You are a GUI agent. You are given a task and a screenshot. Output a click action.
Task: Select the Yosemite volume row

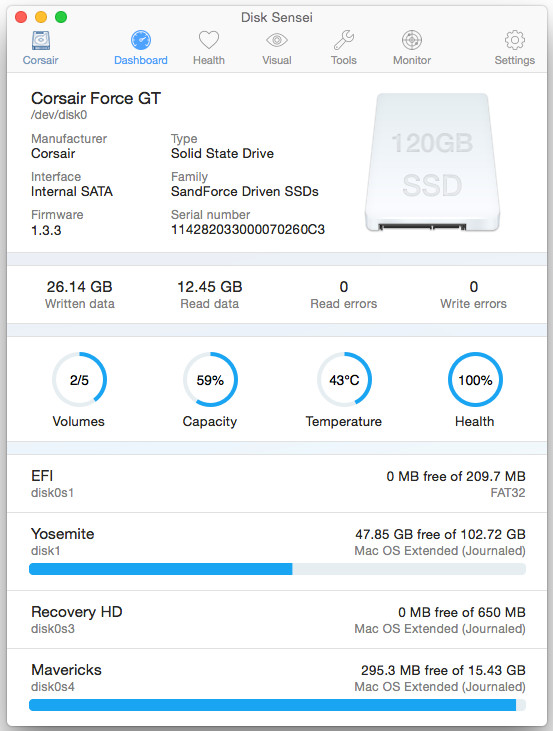pyautogui.click(x=277, y=552)
